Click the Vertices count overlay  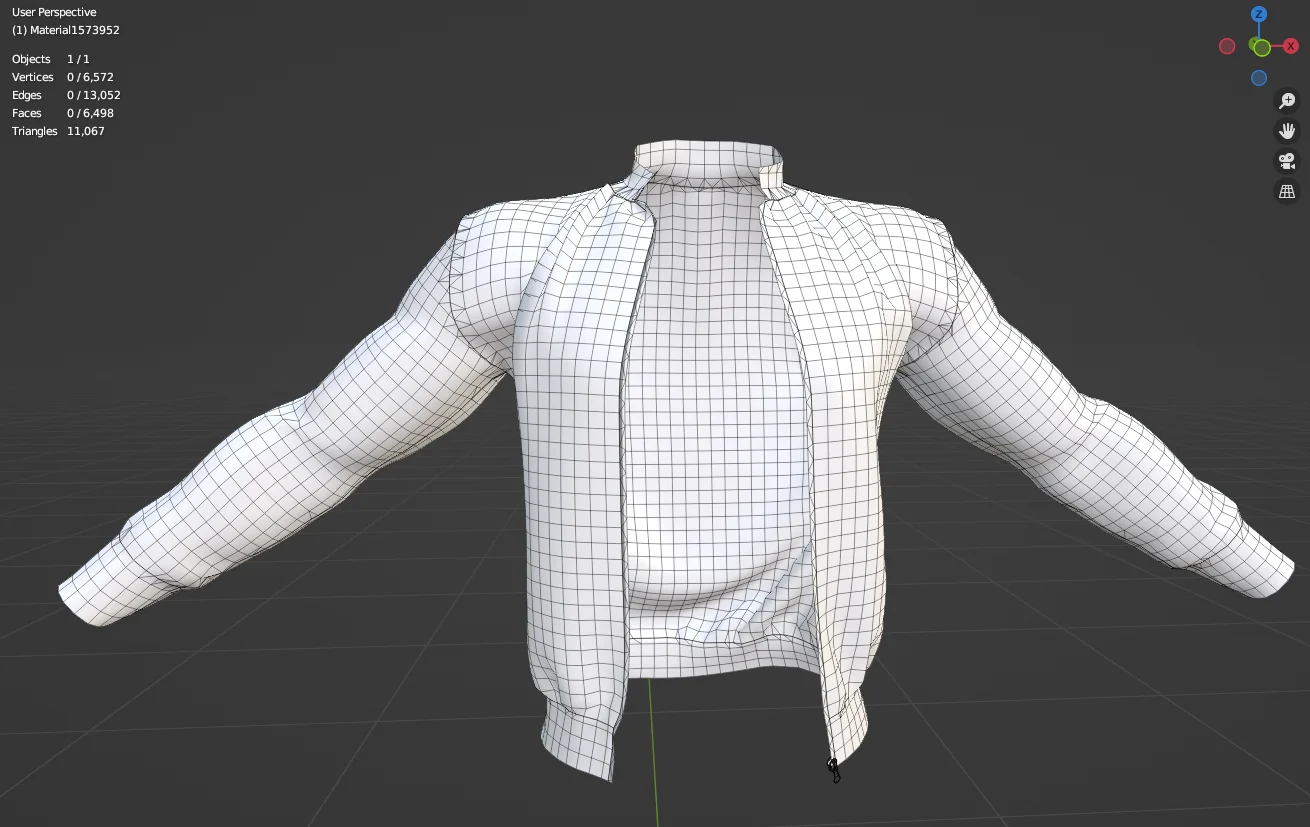click(x=62, y=76)
